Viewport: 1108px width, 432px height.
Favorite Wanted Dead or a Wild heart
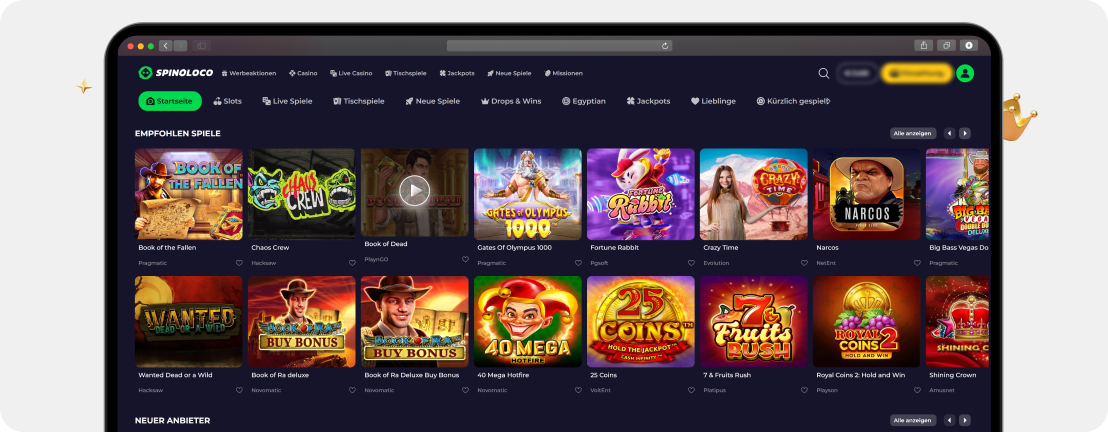[239, 390]
